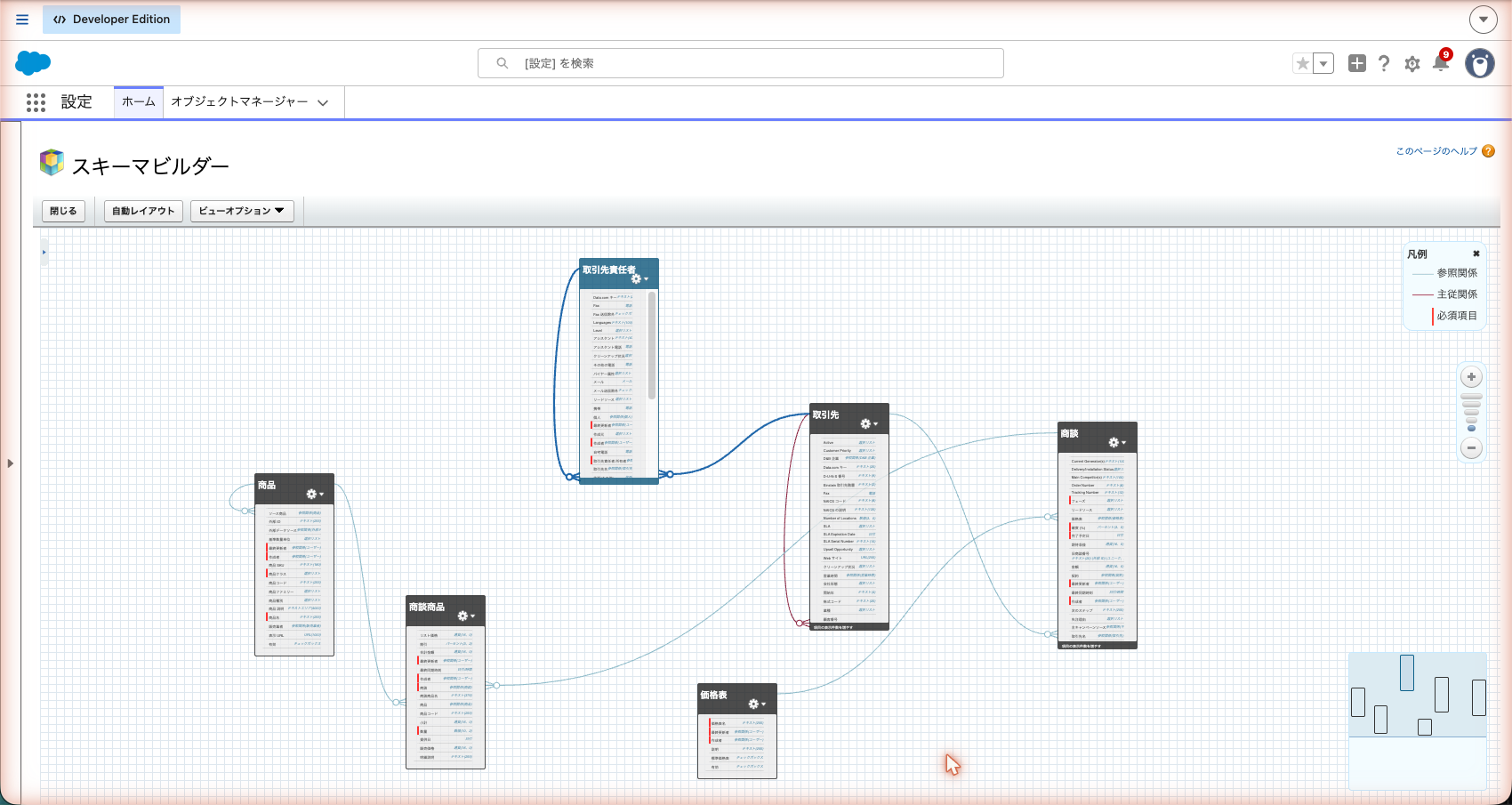Zoom out with the minus button
Image resolution: width=1512 pixels, height=805 pixels.
coord(1472,448)
